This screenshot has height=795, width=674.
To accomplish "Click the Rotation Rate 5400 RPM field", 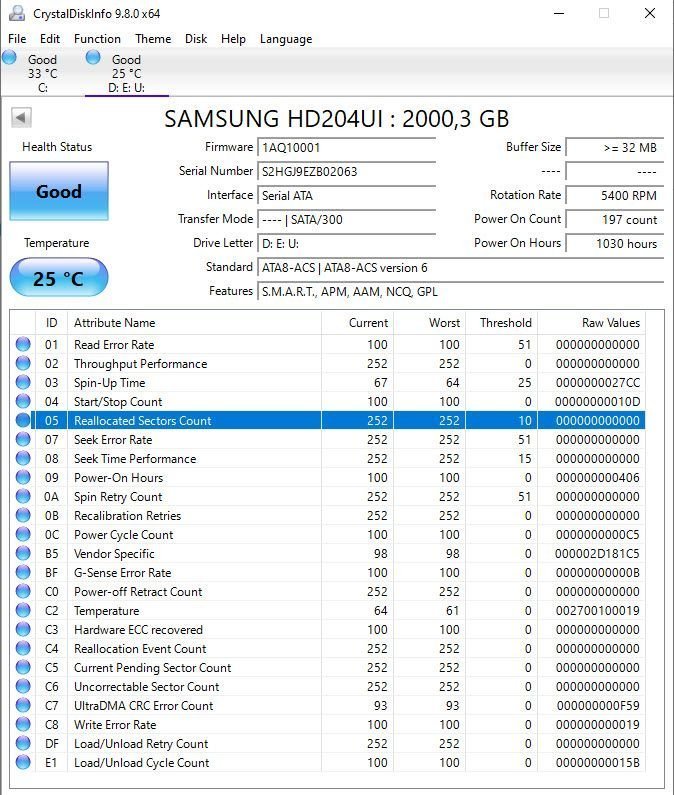I will pyautogui.click(x=615, y=196).
